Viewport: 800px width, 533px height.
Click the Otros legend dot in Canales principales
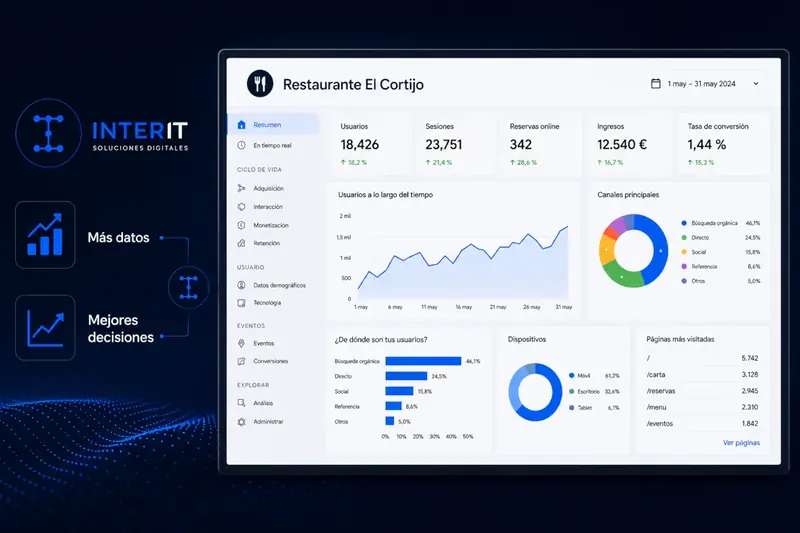click(x=684, y=281)
